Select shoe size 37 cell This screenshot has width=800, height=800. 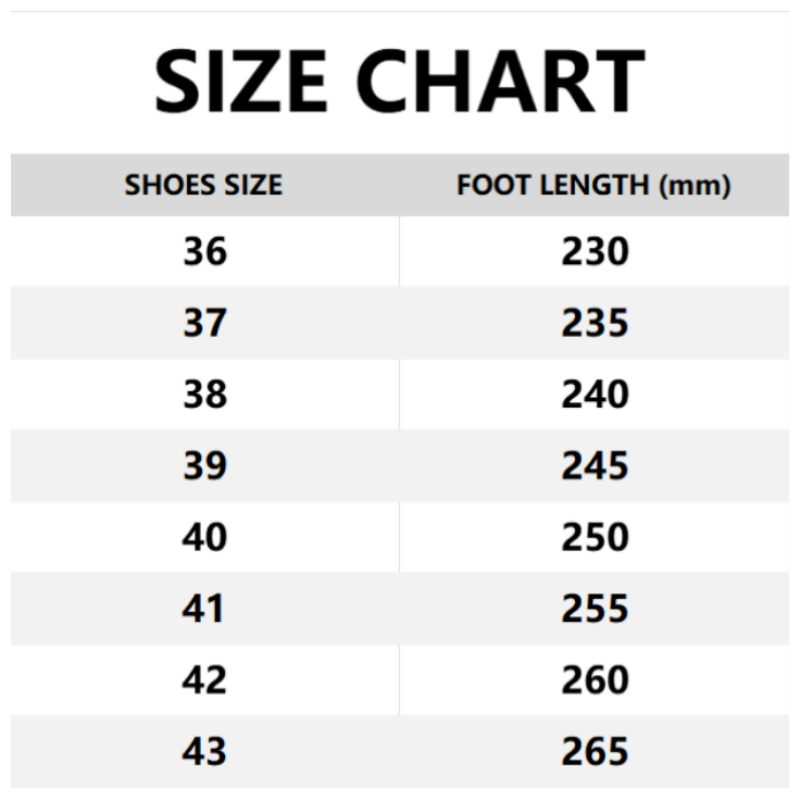204,323
